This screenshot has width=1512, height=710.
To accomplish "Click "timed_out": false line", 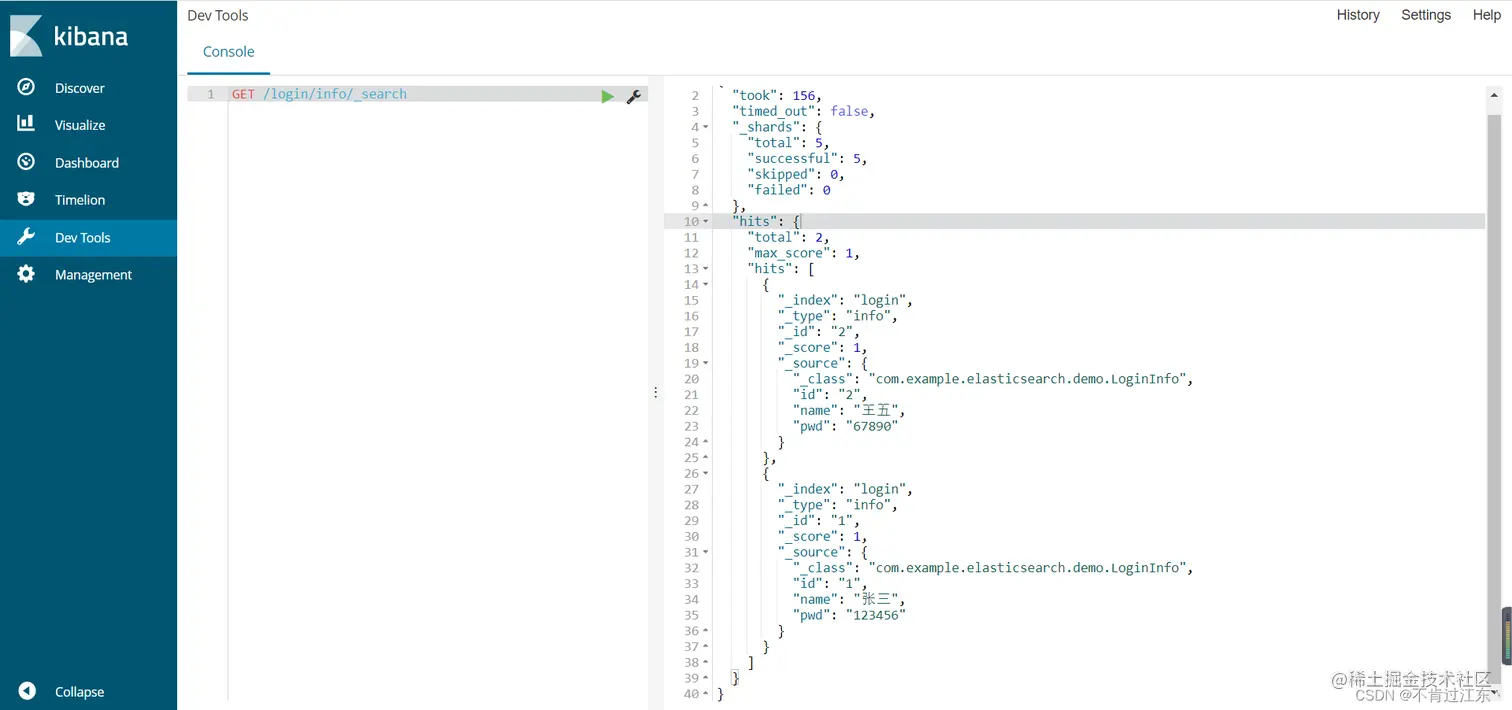I will click(803, 111).
